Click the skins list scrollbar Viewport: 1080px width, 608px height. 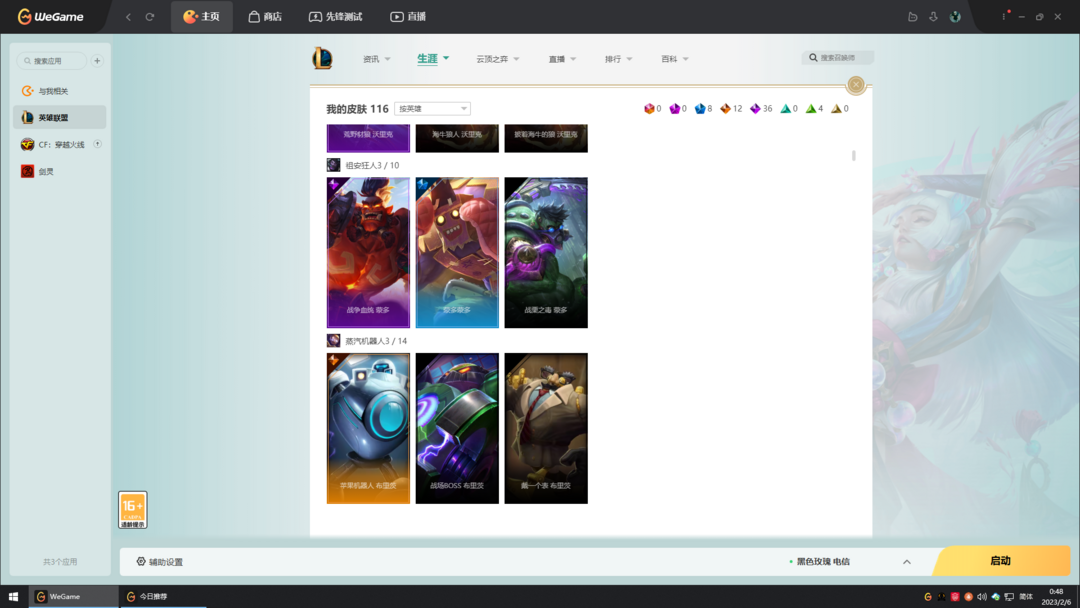(x=853, y=156)
